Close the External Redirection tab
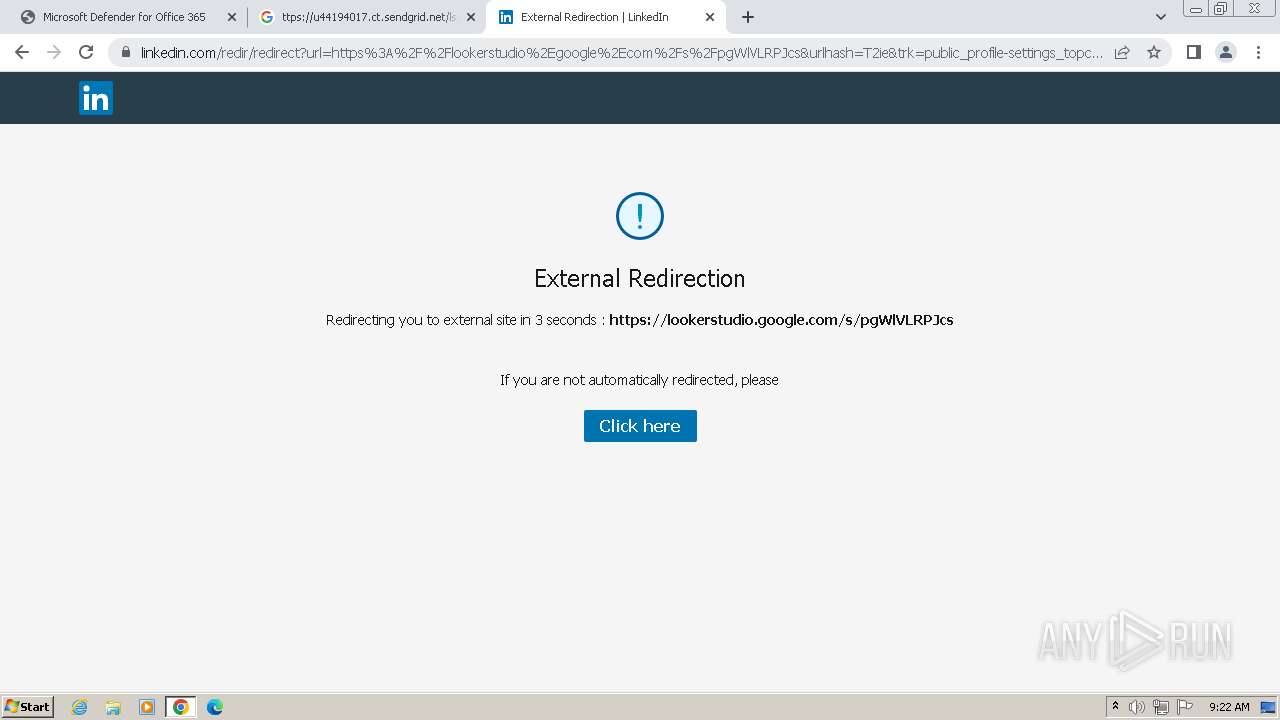Image resolution: width=1280 pixels, height=720 pixels. (710, 17)
